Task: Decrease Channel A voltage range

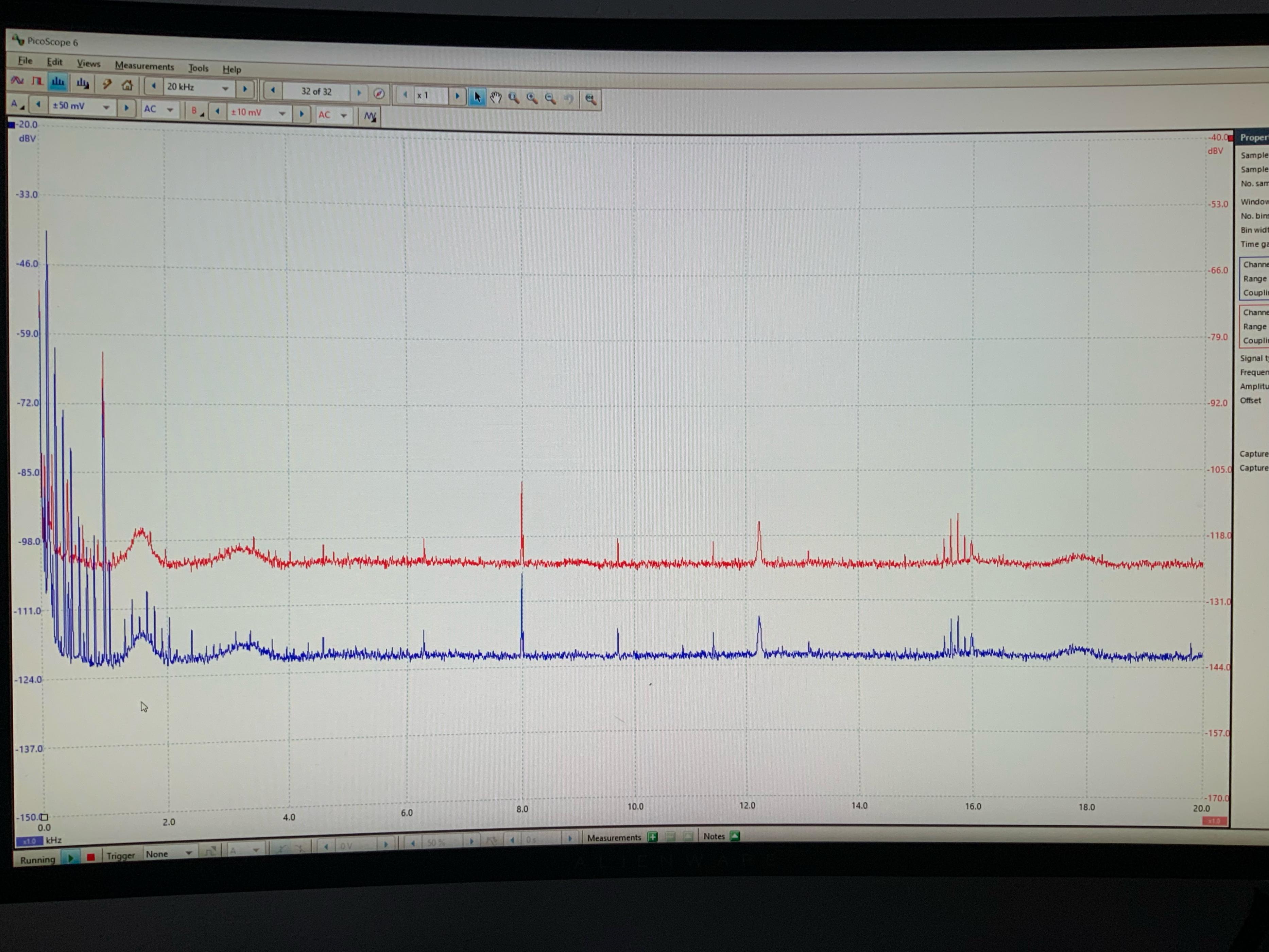Action: coord(38,104)
